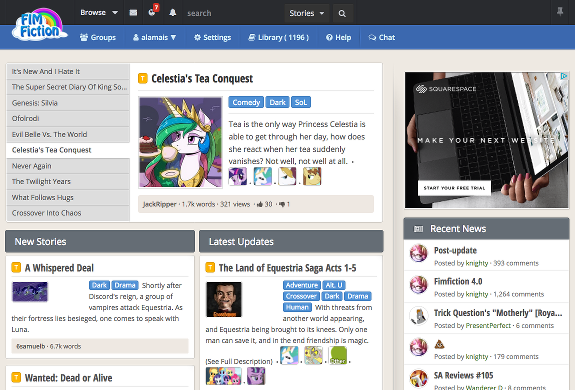Image resolution: width=575 pixels, height=390 pixels.
Task: Click the green character tag icon in Saga story
Action: click(337, 356)
